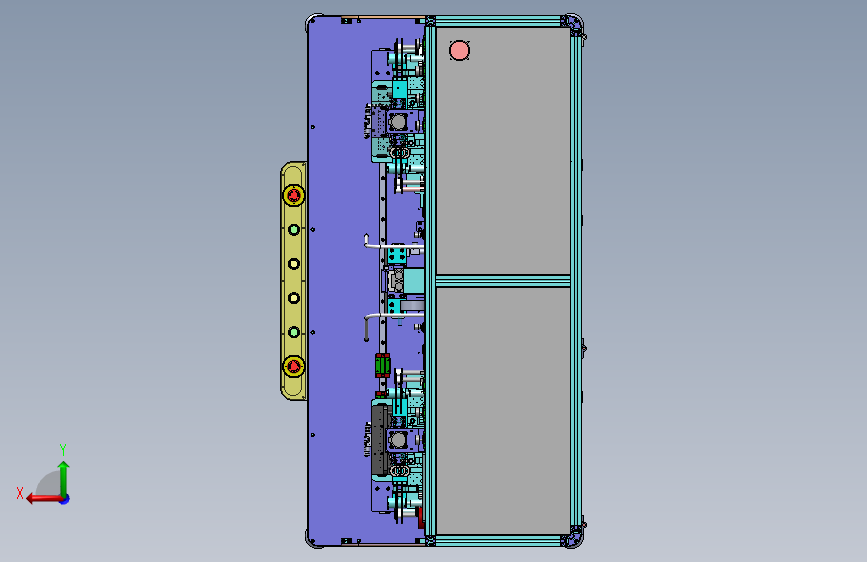Click the red X axis arrow of the triad
Image resolution: width=867 pixels, height=562 pixels.
point(44,499)
